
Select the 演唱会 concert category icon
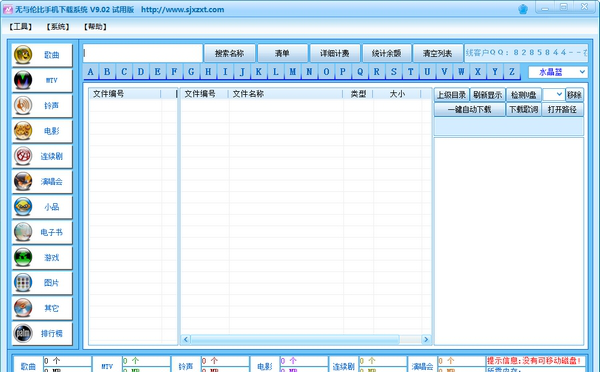(23, 181)
